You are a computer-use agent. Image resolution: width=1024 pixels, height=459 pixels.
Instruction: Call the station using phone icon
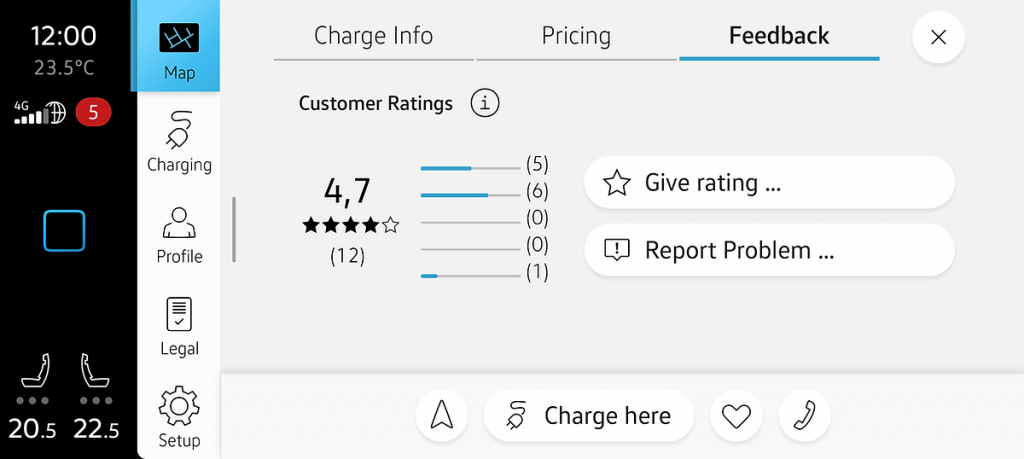click(804, 416)
